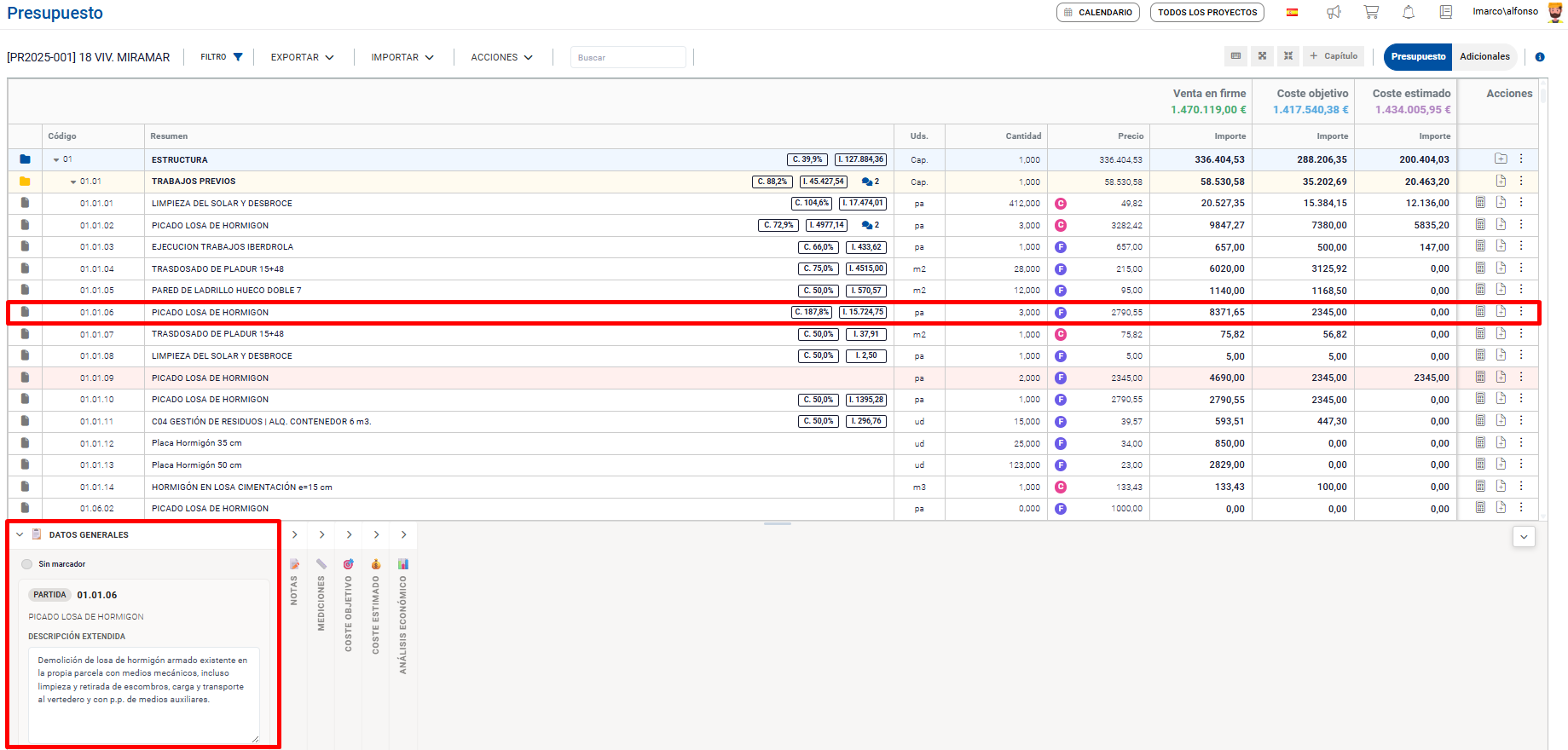Click the expand all rows icon
This screenshot has width=1568, height=750.
pyautogui.click(x=1262, y=56)
